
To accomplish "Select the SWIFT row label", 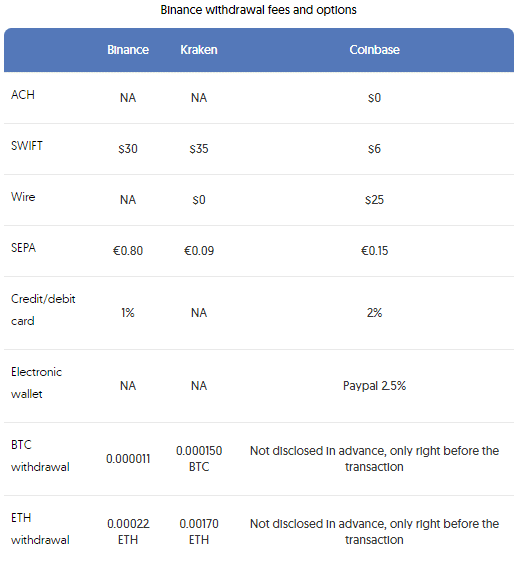I will click(x=27, y=146).
